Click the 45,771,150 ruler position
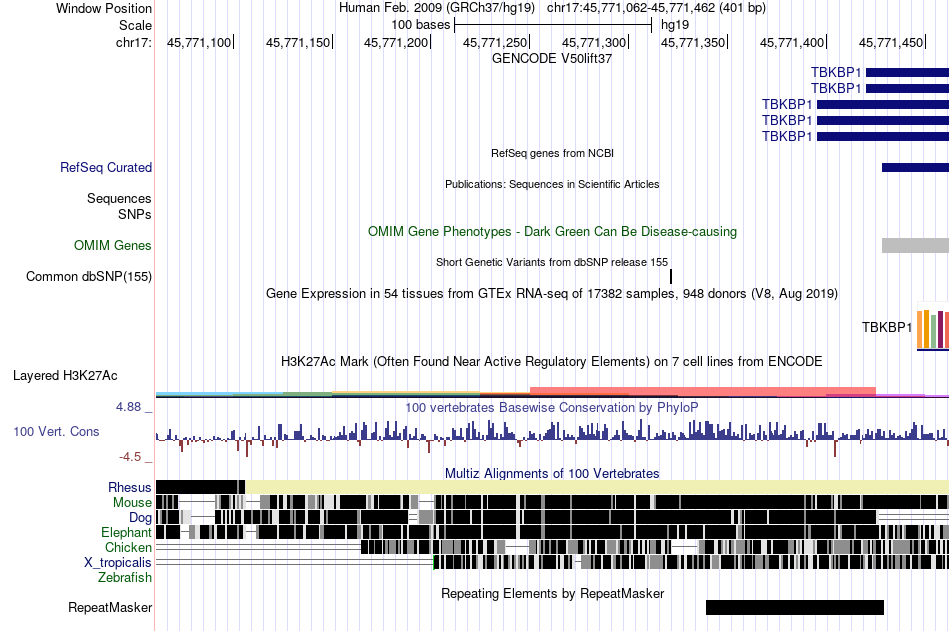The width and height of the screenshot is (950, 631). point(299,42)
